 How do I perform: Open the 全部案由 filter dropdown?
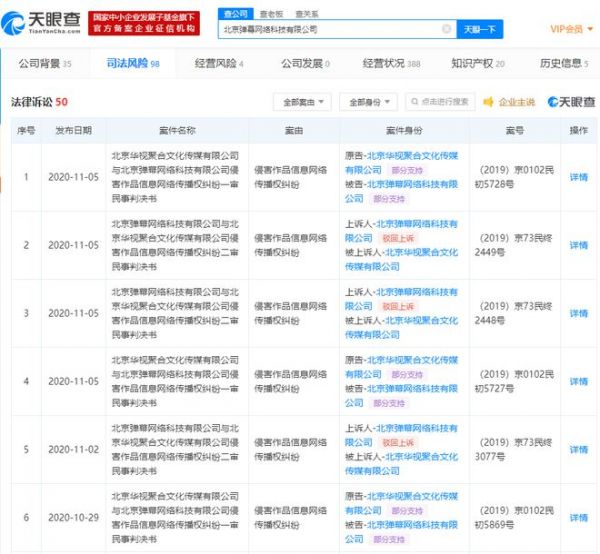point(302,102)
